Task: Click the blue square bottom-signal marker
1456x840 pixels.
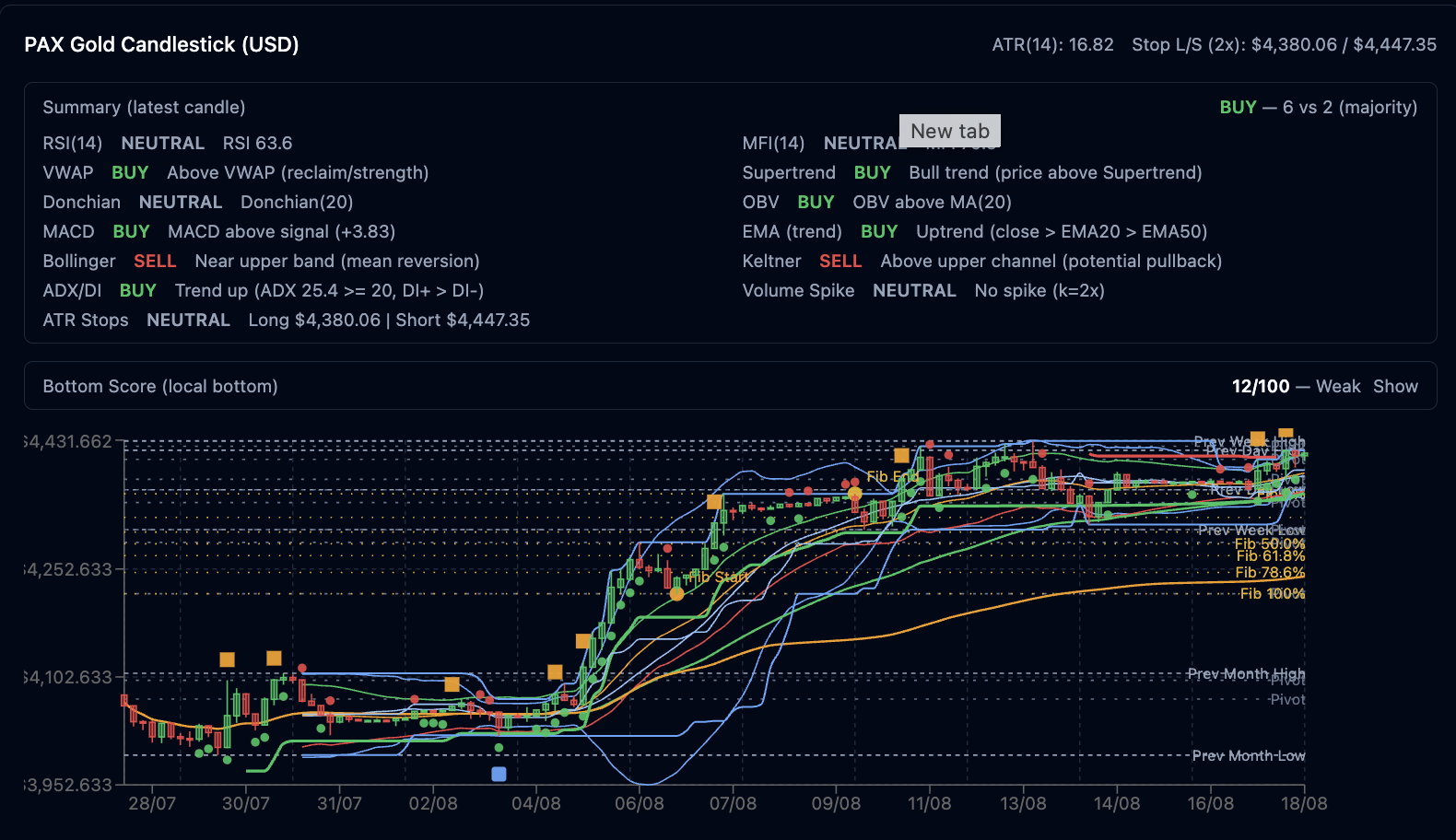Action: point(499,774)
